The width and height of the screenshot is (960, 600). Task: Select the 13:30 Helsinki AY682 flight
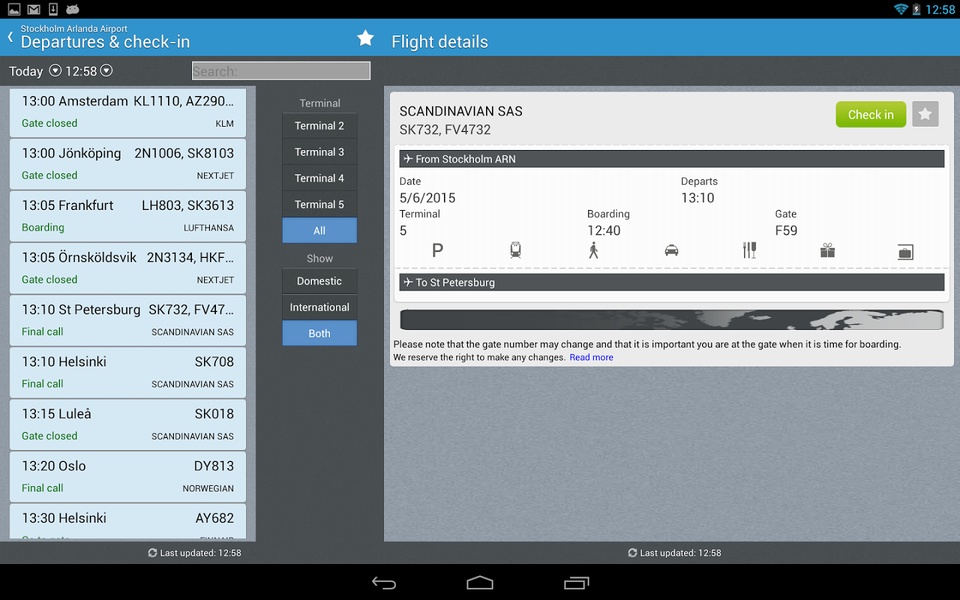128,522
